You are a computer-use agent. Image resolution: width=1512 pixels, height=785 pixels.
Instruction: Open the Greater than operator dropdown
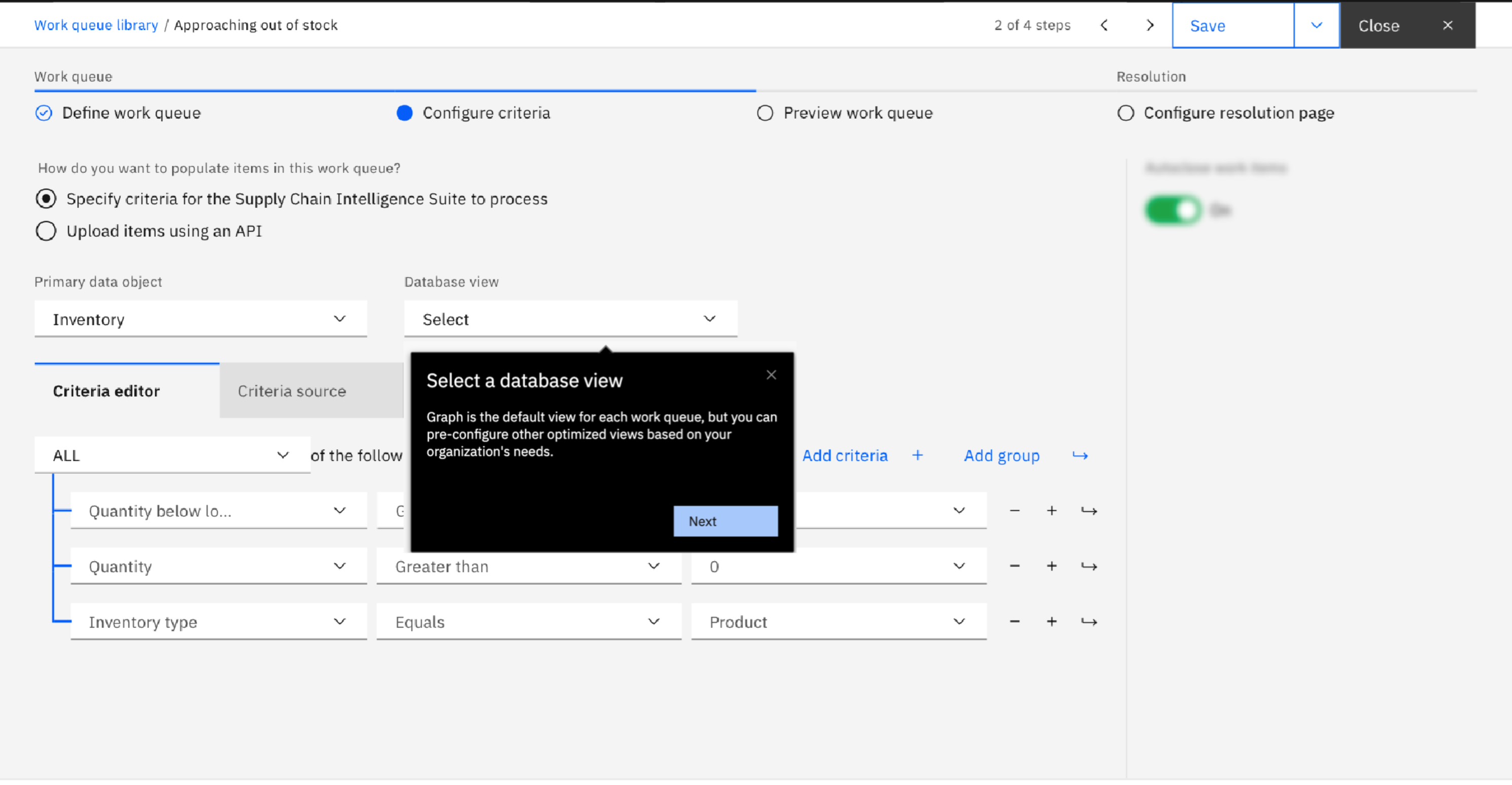528,567
